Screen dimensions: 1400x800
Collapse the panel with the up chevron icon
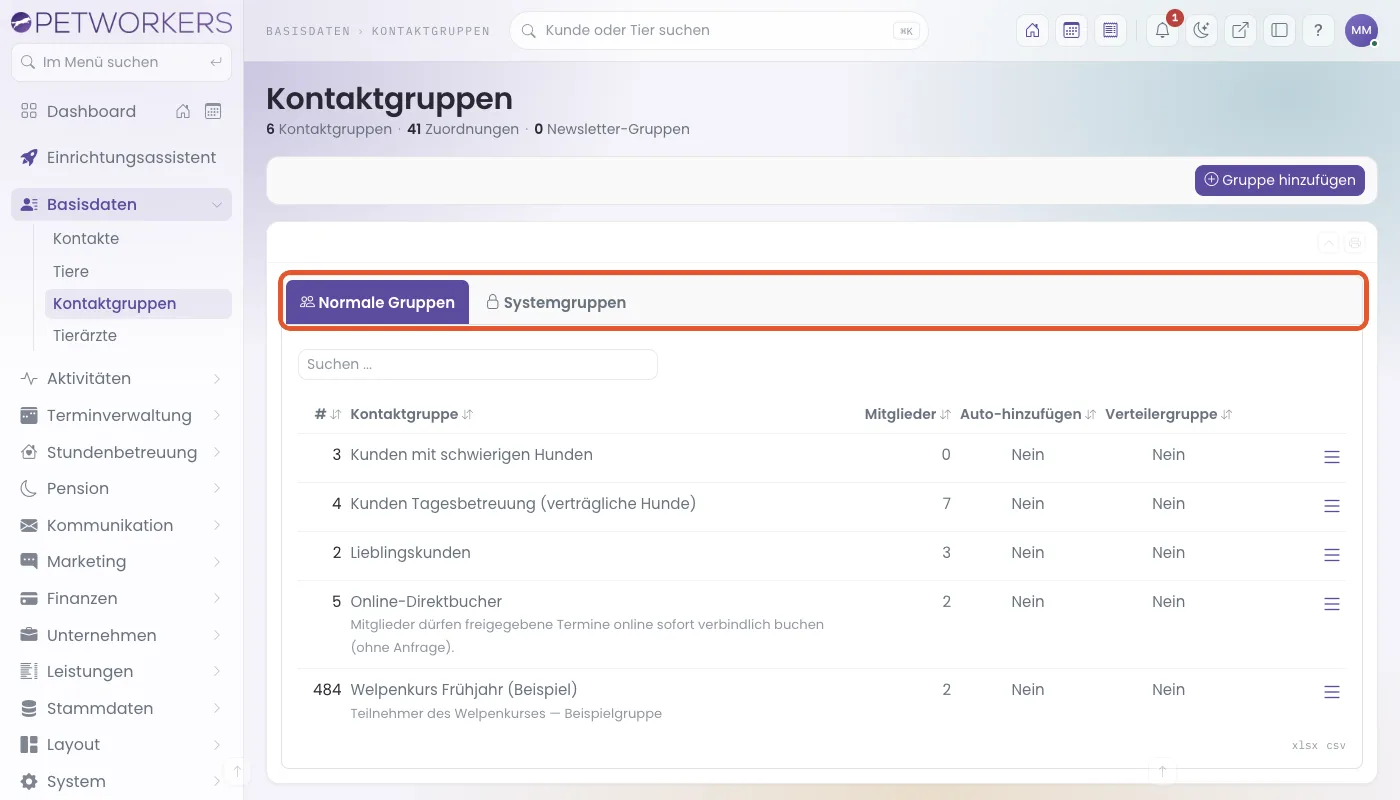[1328, 242]
